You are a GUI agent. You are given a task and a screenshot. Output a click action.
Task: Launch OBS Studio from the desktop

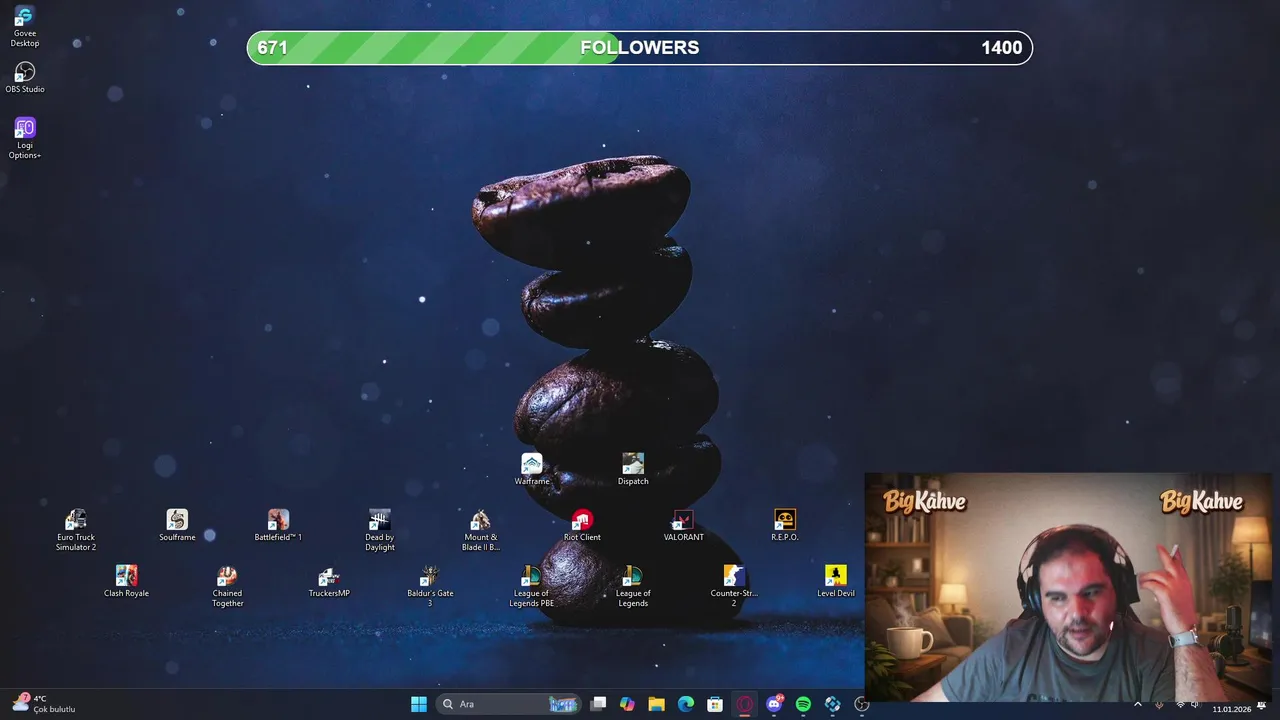(x=25, y=78)
